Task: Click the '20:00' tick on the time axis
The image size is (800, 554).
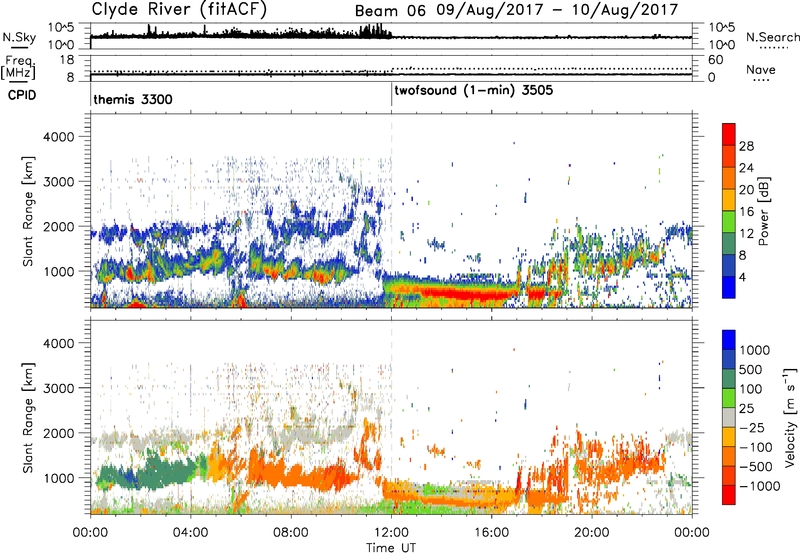Action: pyautogui.click(x=592, y=533)
